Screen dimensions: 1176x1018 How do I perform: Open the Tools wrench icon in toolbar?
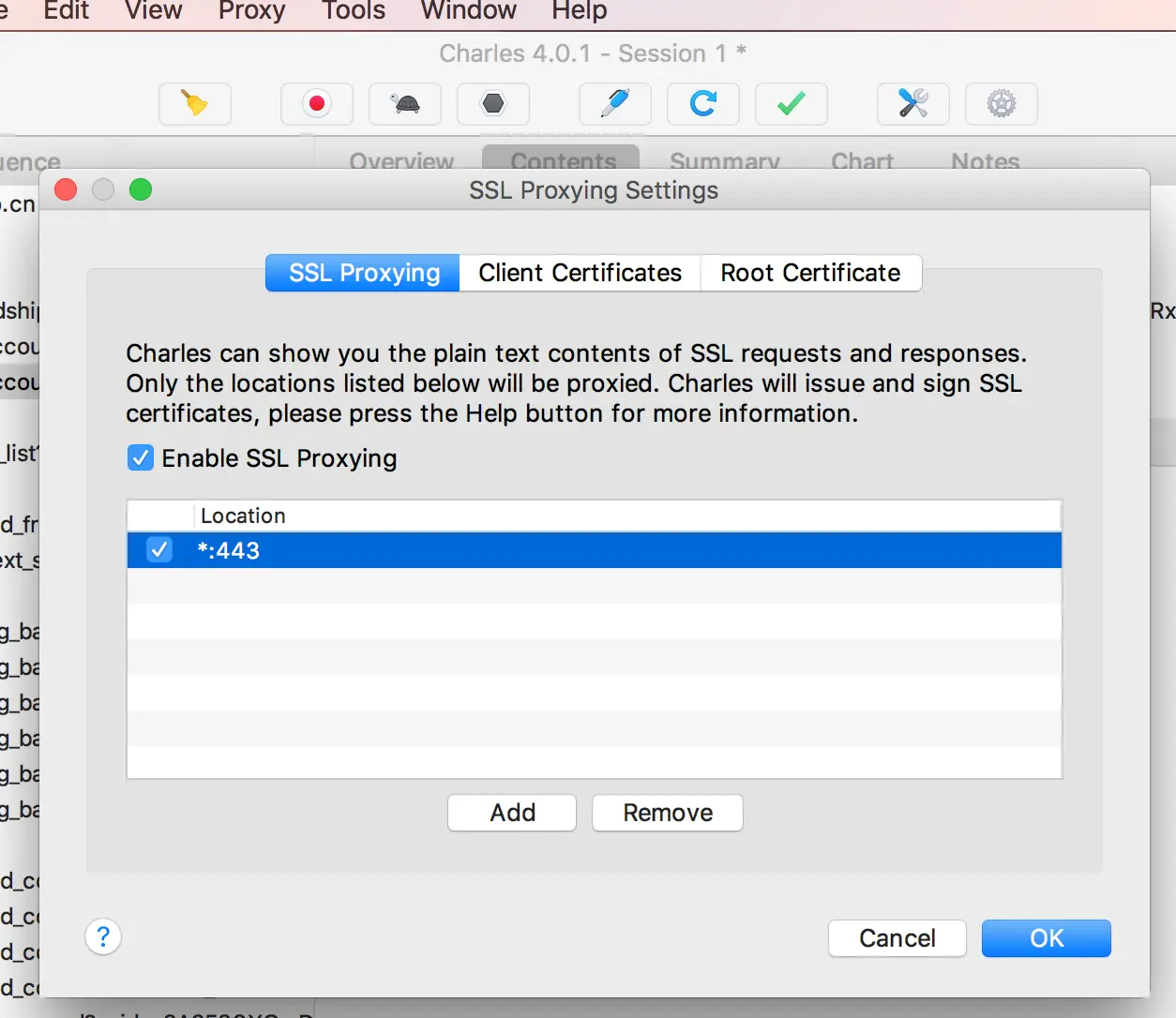tap(913, 103)
